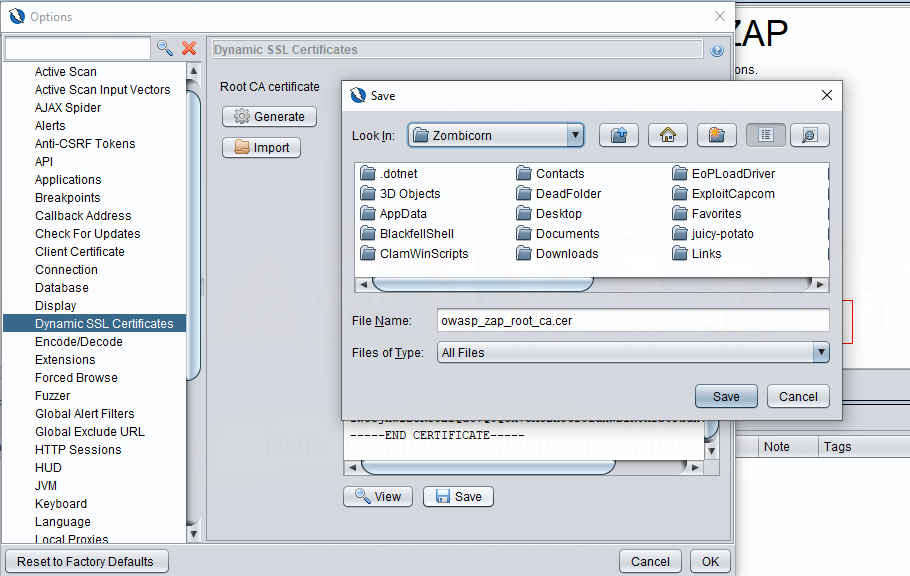The image size is (910, 576).
Task: Open Keyboard options
Action: pyautogui.click(x=61, y=504)
